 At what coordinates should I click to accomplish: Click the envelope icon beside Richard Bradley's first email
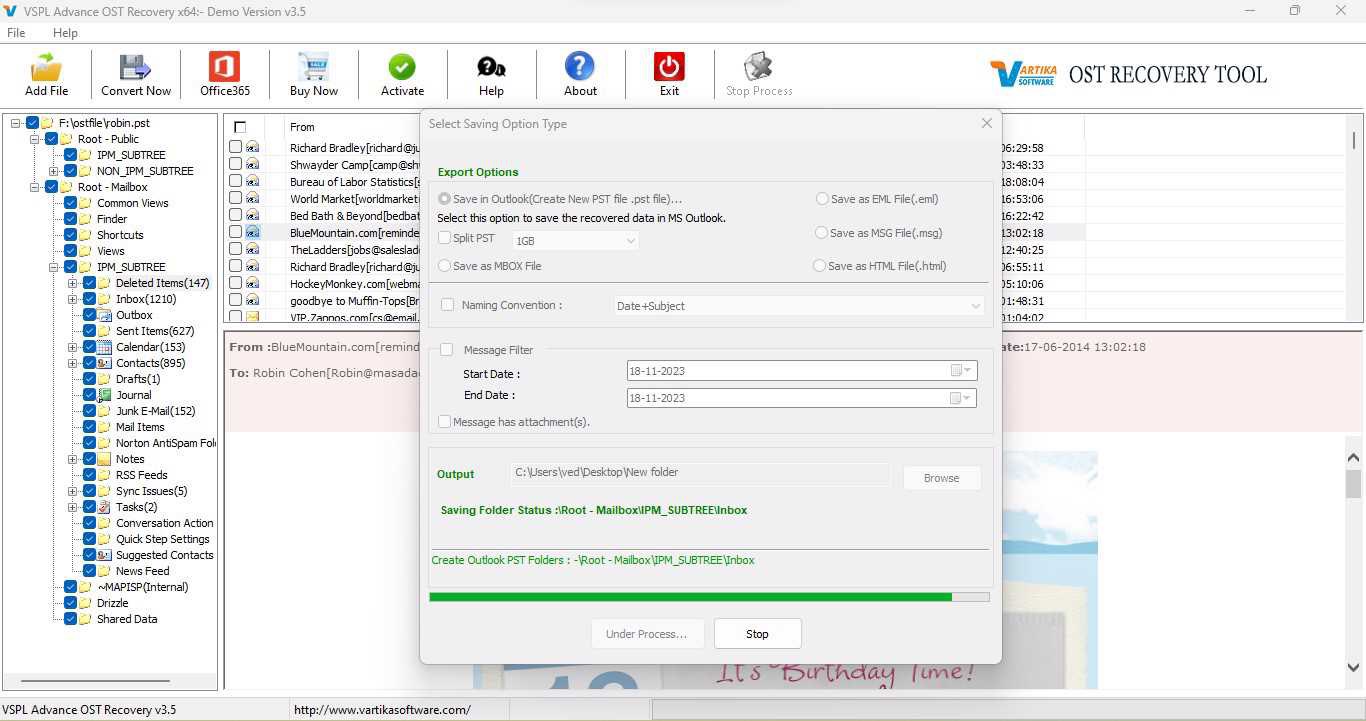pos(252,147)
